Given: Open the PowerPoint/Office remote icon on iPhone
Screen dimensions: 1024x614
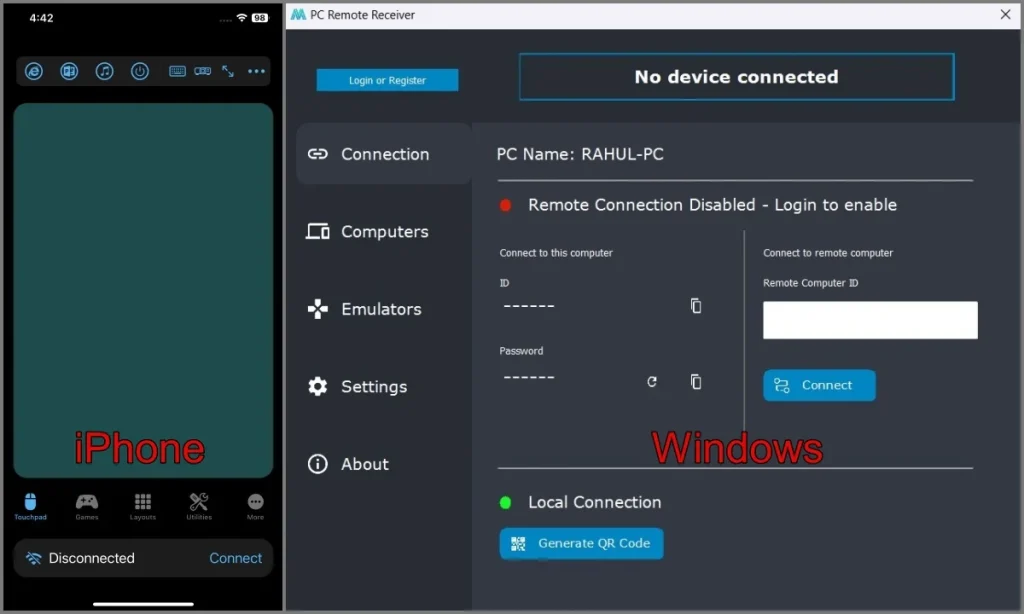Looking at the screenshot, I should click(69, 71).
